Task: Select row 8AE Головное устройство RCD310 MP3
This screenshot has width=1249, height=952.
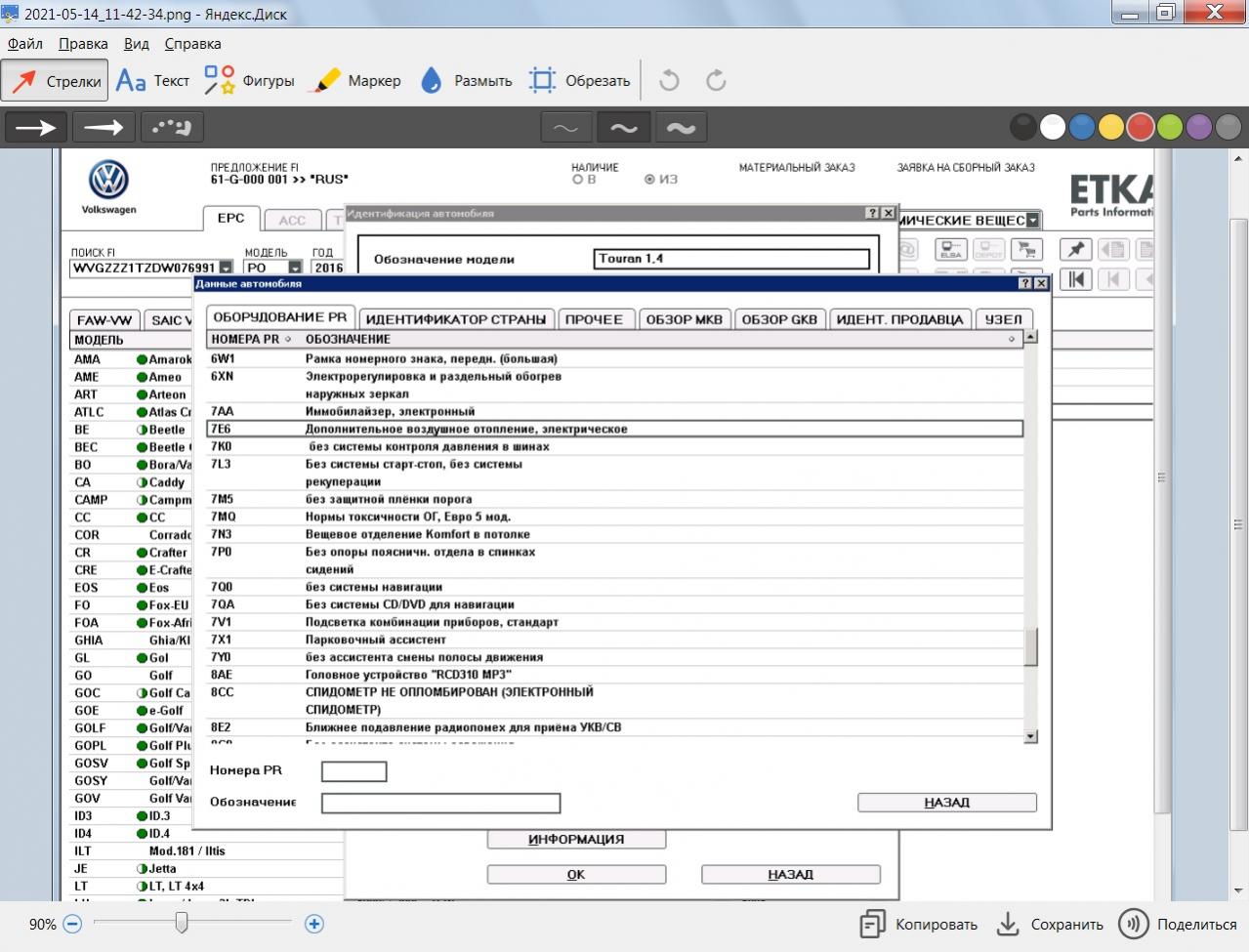Action: pos(615,675)
